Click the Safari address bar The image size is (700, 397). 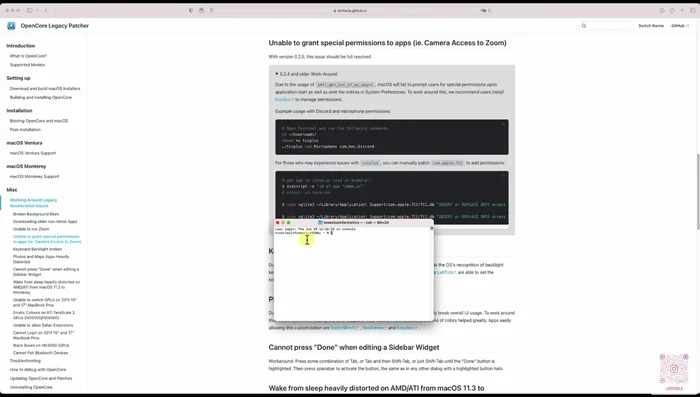(350, 10)
